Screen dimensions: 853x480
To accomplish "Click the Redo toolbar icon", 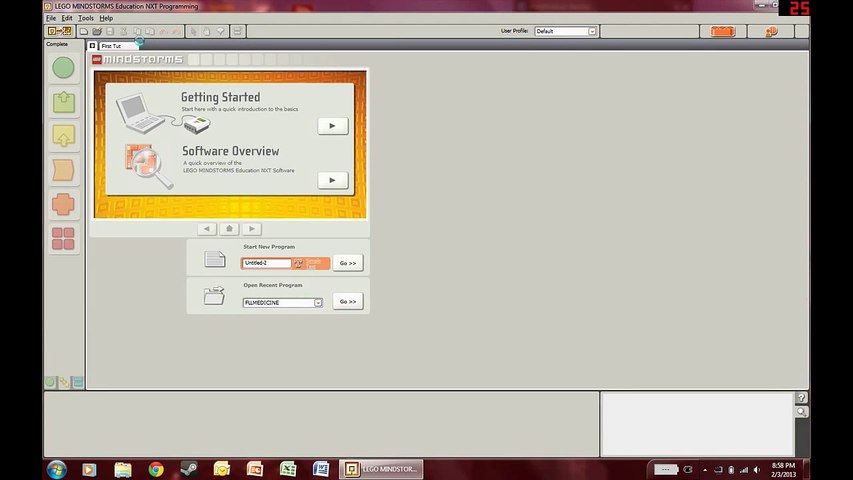I will pyautogui.click(x=176, y=32).
